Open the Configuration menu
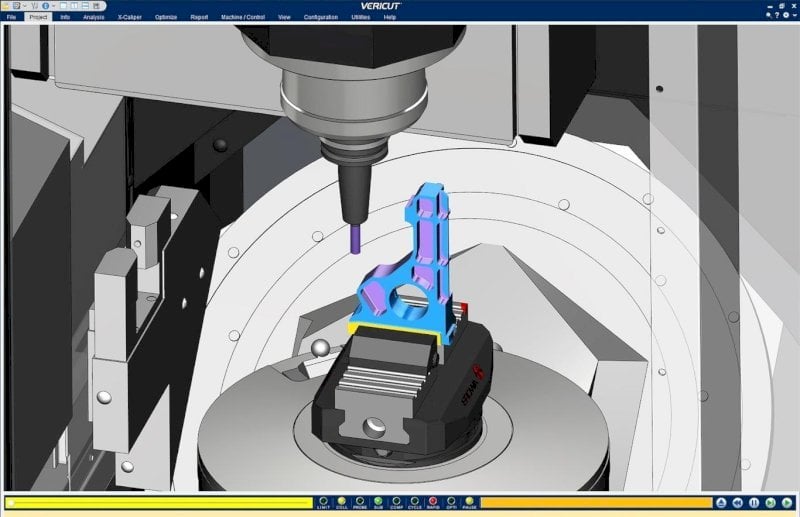The width and height of the screenshot is (800, 517). [x=321, y=17]
